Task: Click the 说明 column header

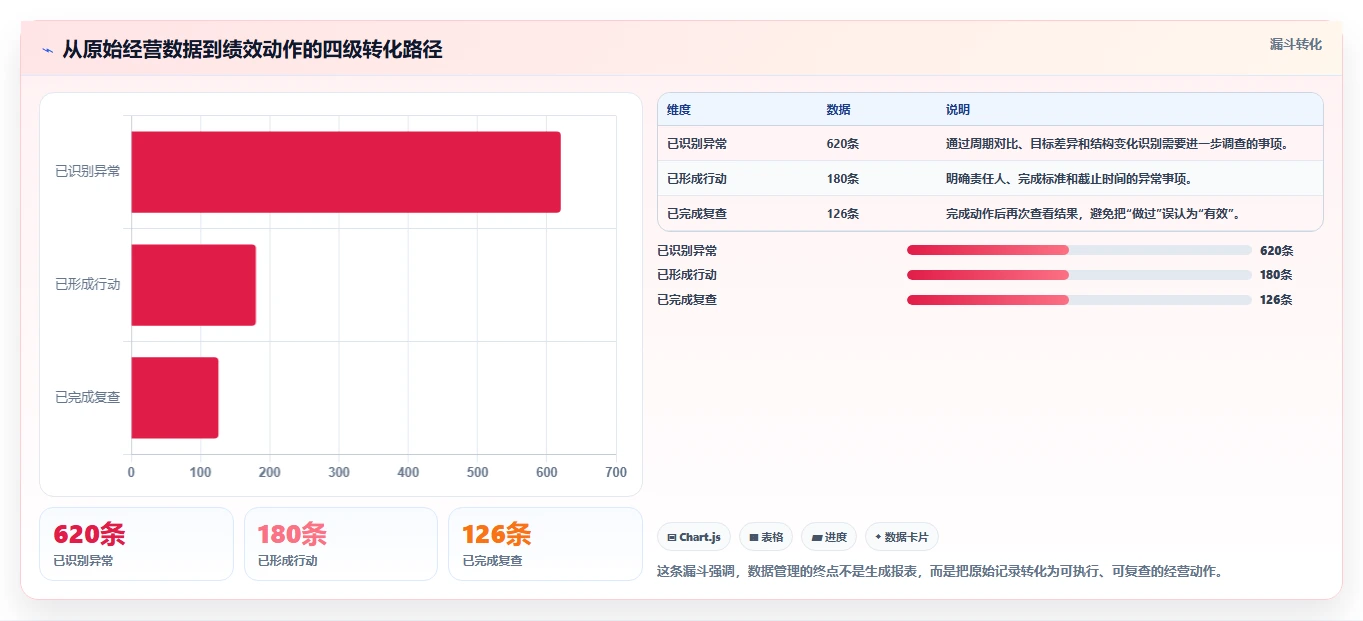Action: click(x=958, y=109)
